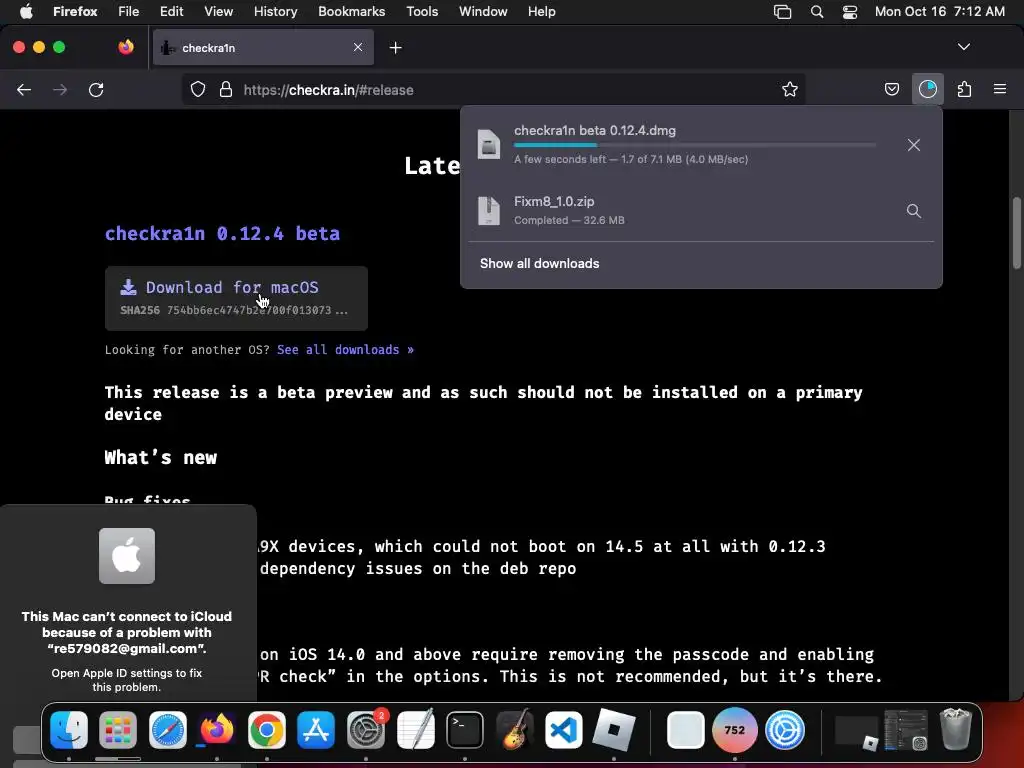Viewport: 1024px width, 768px height.
Task: Focus the URL address field
Action: (496, 90)
